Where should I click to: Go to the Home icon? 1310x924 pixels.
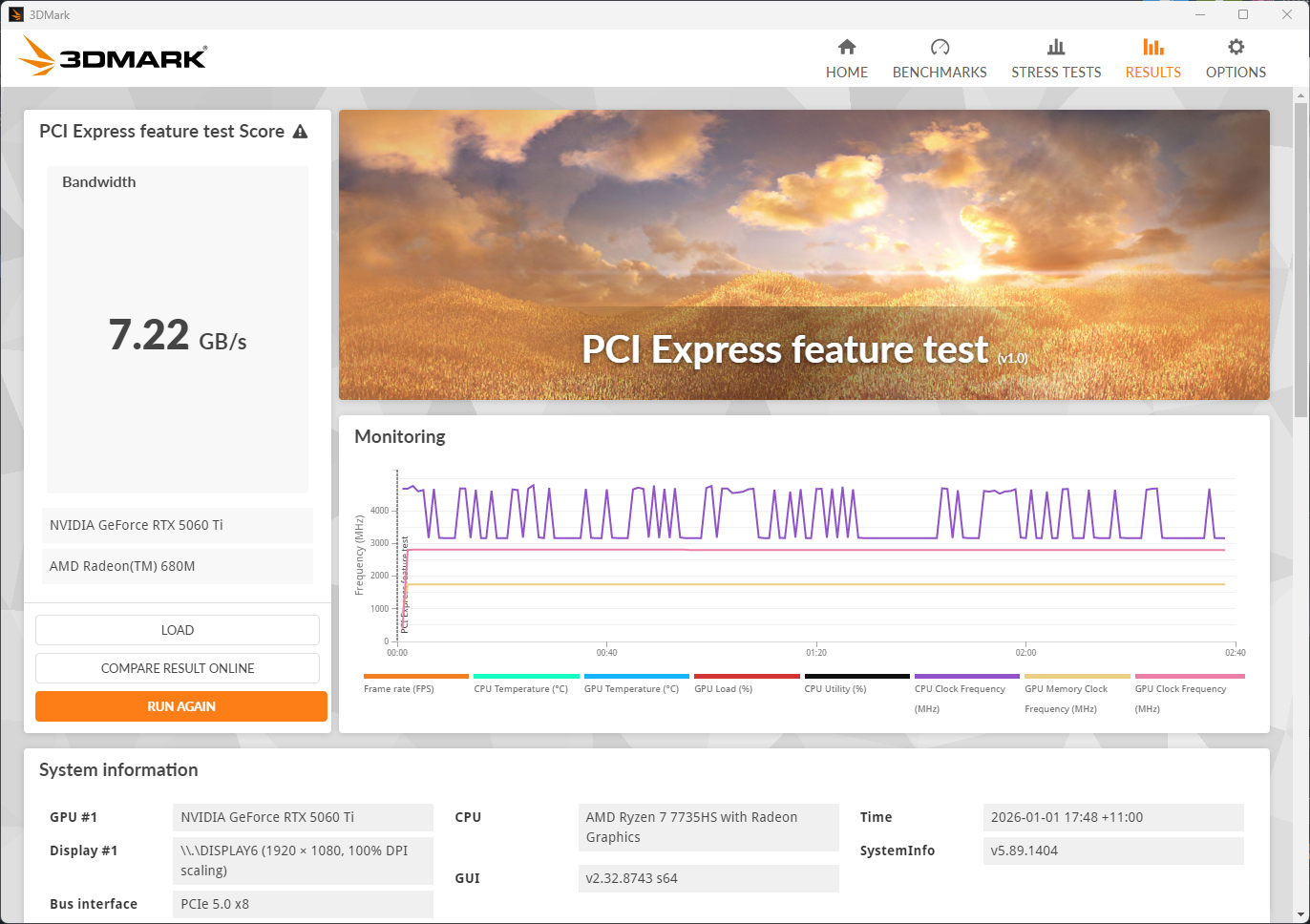click(846, 48)
